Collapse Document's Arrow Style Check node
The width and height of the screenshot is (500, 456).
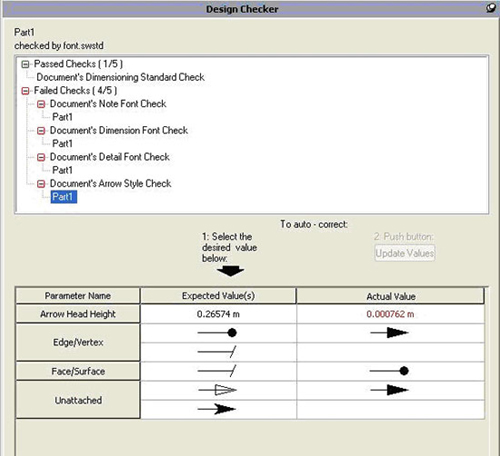(x=41, y=184)
